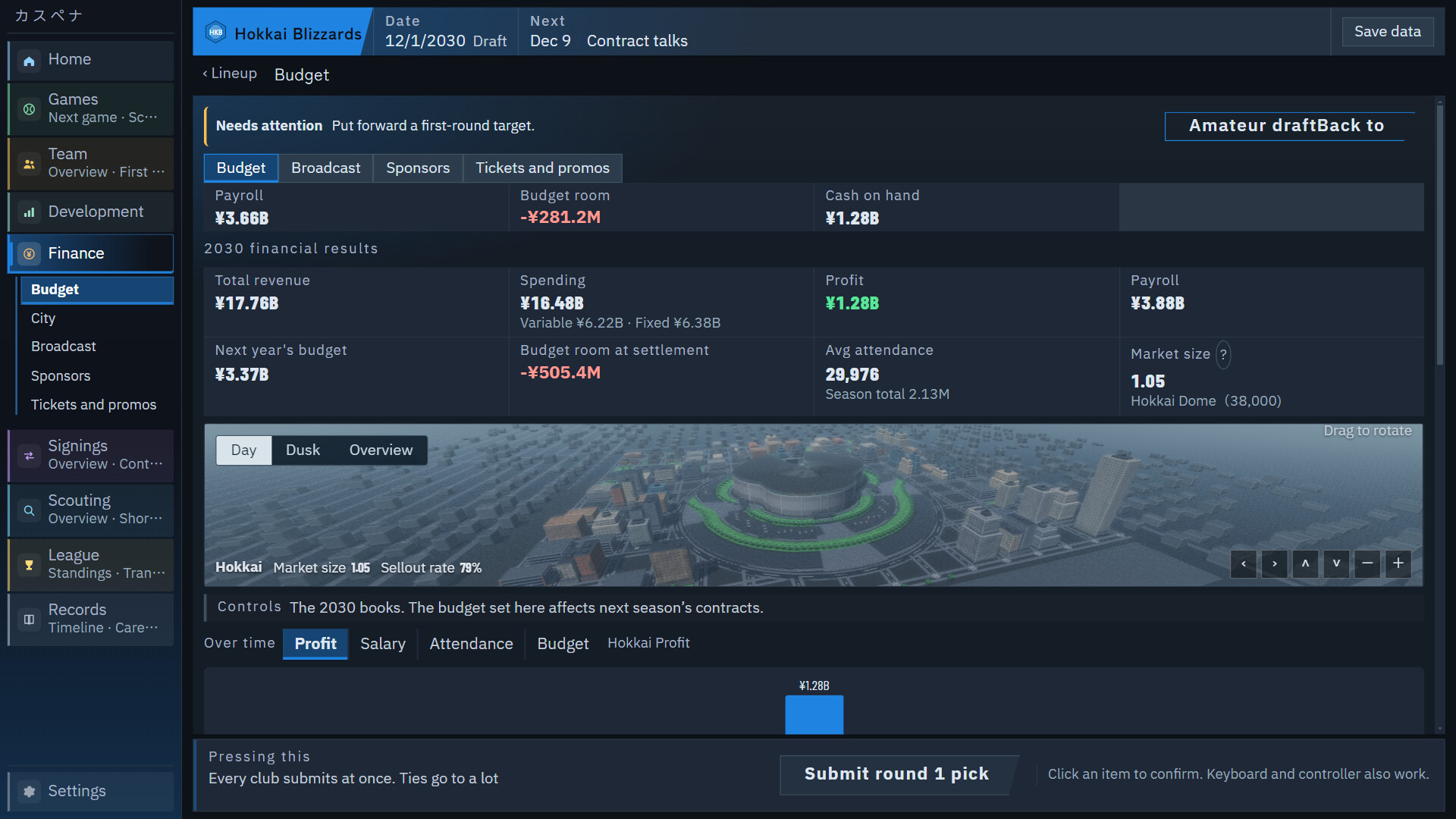The height and width of the screenshot is (819, 1456).
Task: Click the Signings swap arrows icon
Action: tap(29, 456)
